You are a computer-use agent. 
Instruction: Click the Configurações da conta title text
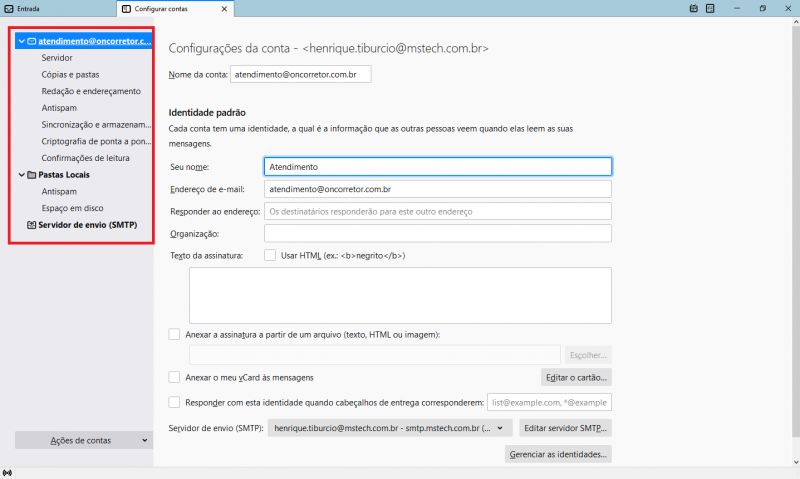[329, 48]
